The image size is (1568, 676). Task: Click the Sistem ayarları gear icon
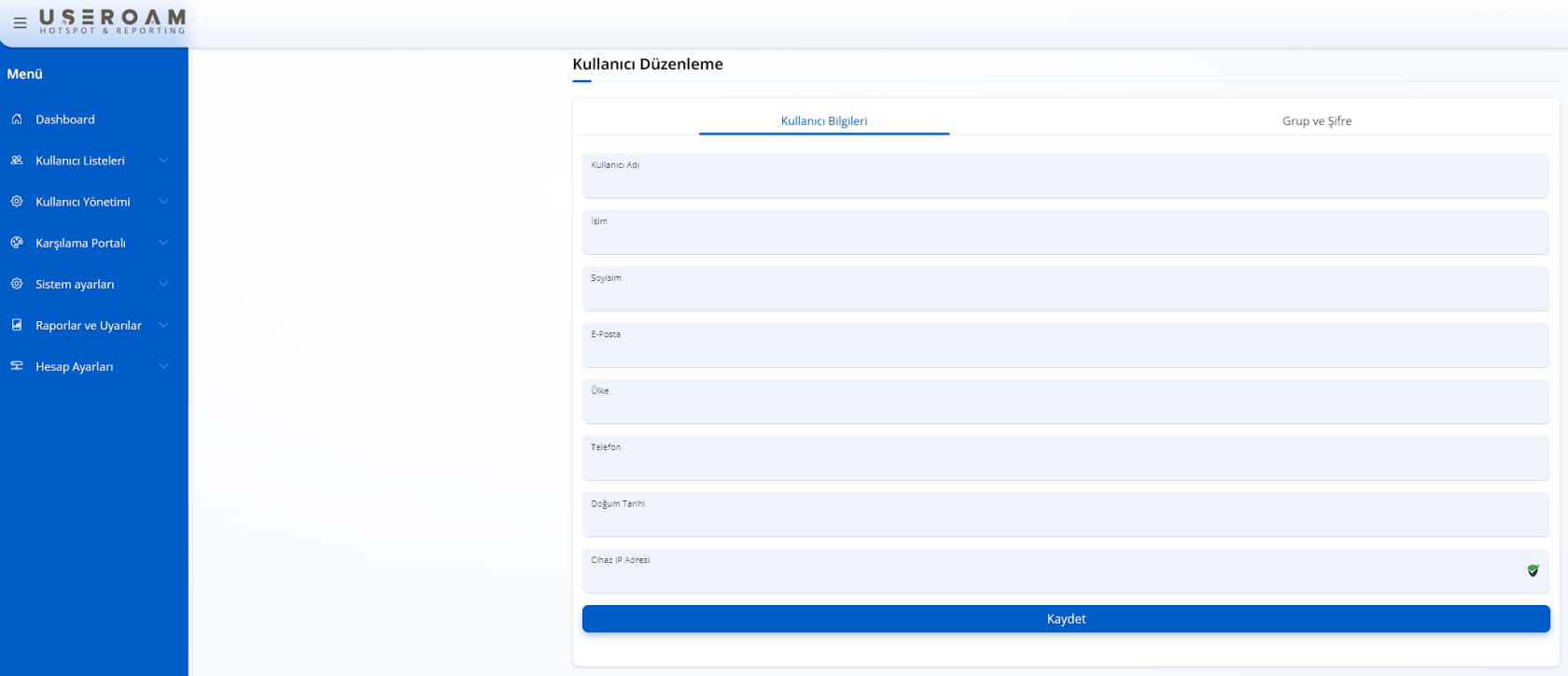coord(17,284)
